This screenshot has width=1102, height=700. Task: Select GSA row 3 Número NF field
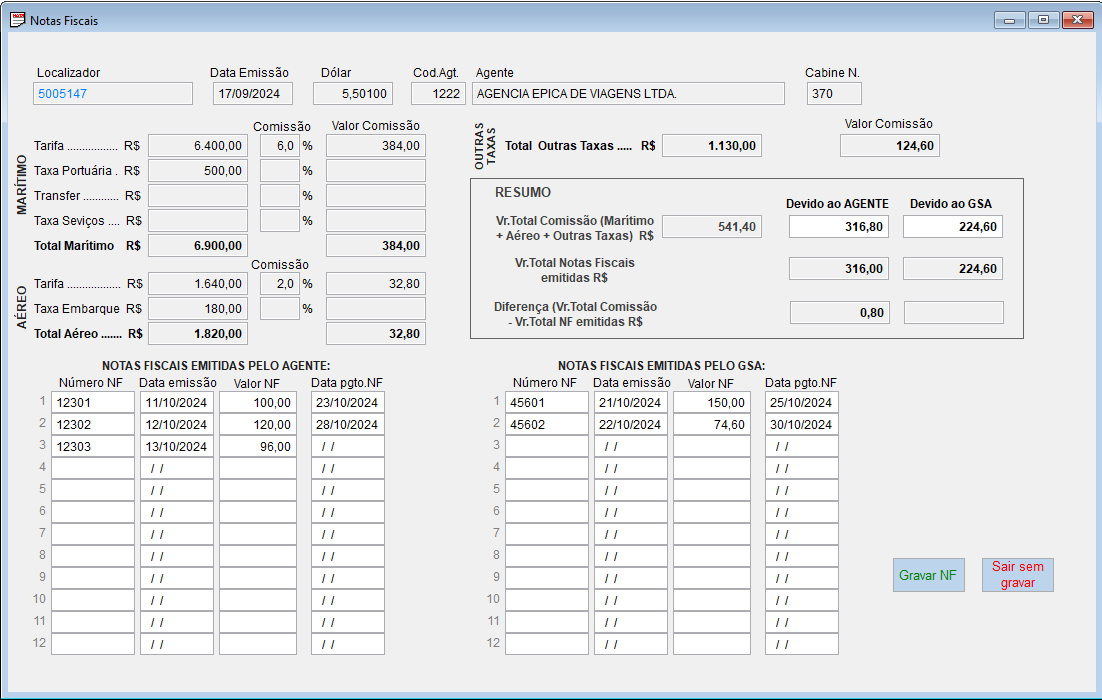[546, 446]
